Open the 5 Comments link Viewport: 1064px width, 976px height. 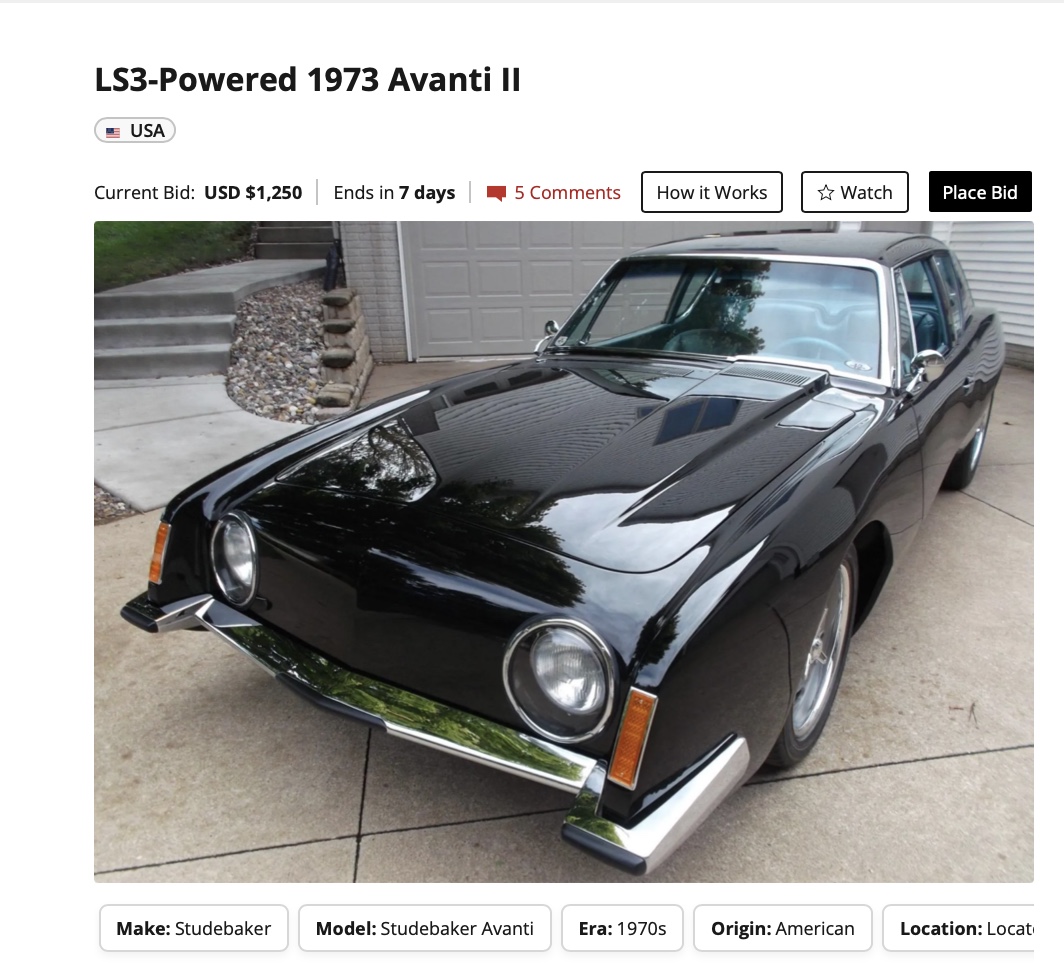[554, 193]
